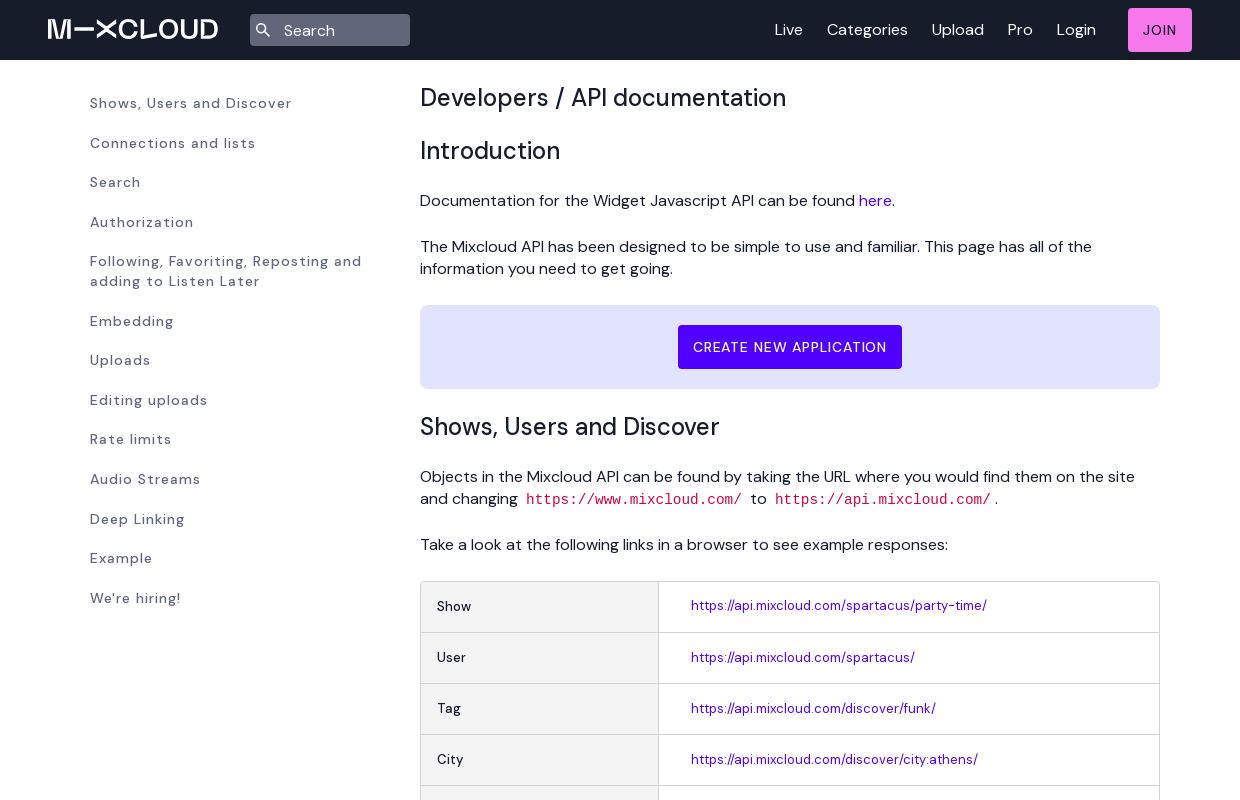Open the Pro page link

(x=1020, y=30)
